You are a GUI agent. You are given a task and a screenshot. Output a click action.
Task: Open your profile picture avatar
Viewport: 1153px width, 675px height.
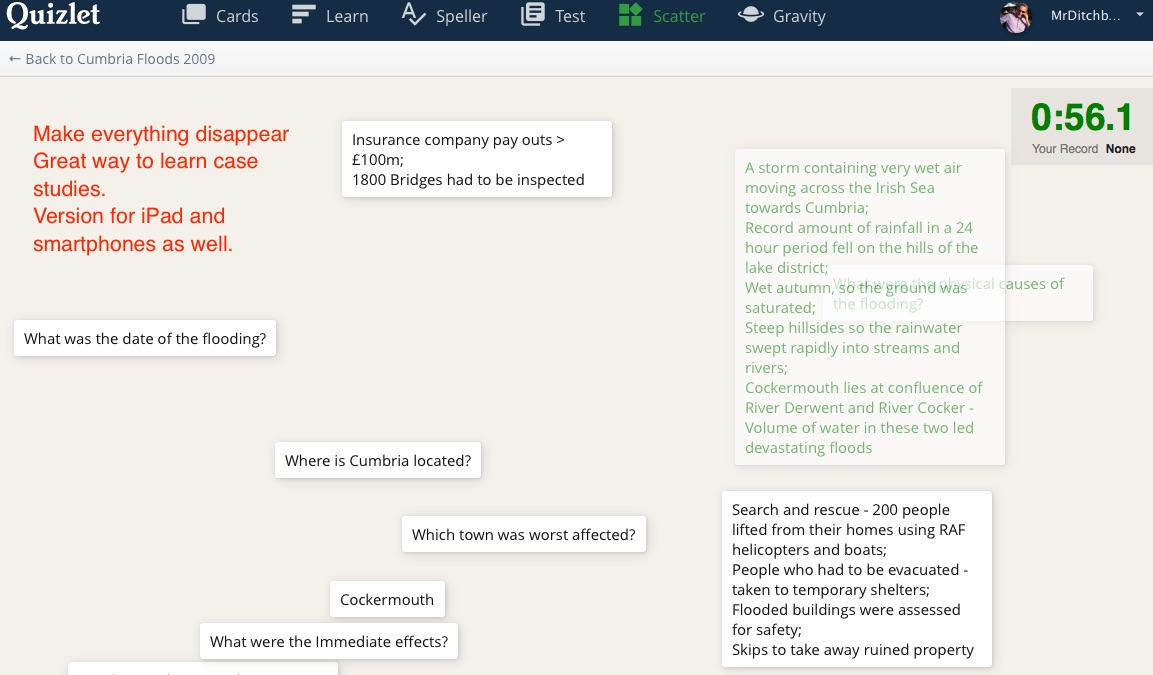(x=1015, y=17)
